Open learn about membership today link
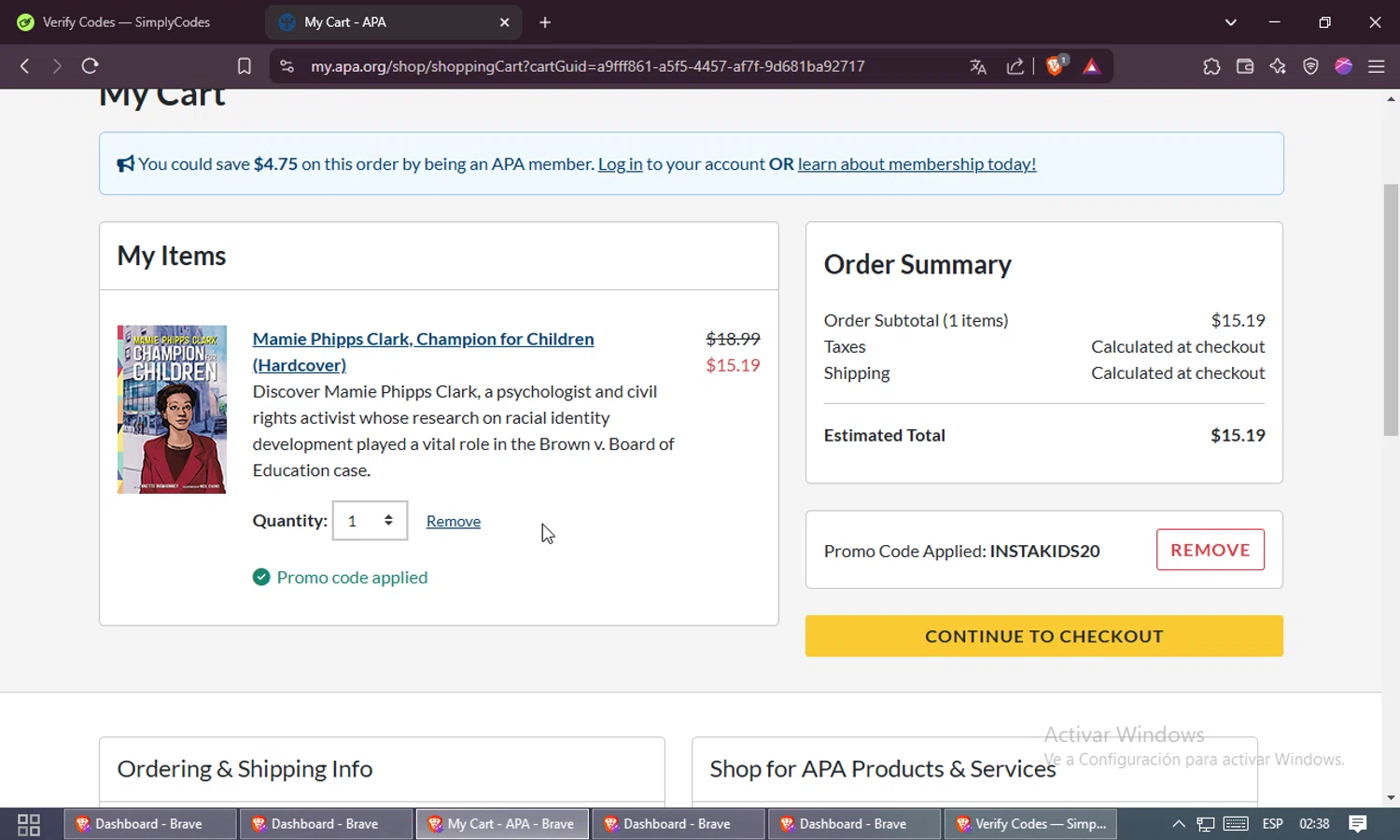Viewport: 1400px width, 840px height. click(917, 164)
